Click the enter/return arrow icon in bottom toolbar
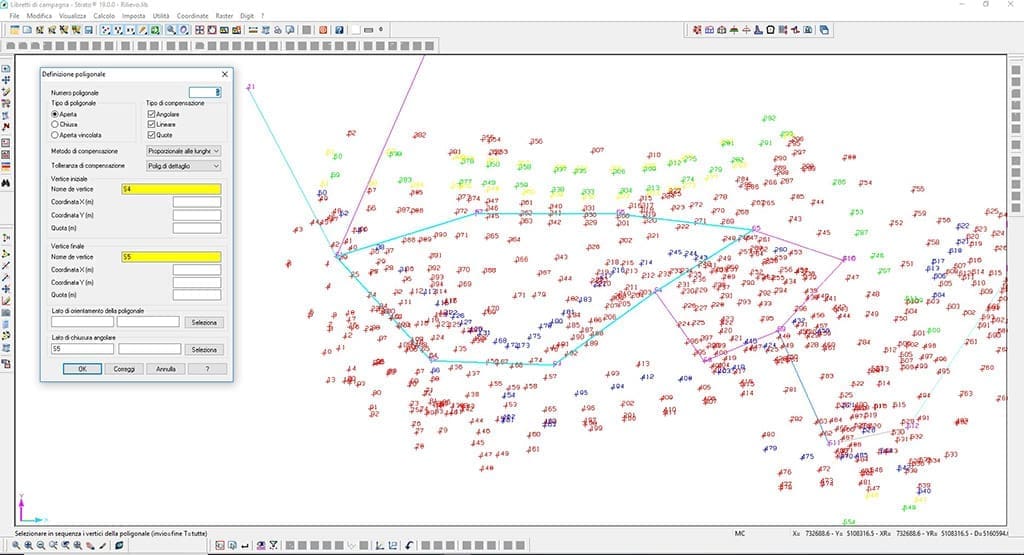 [244, 545]
